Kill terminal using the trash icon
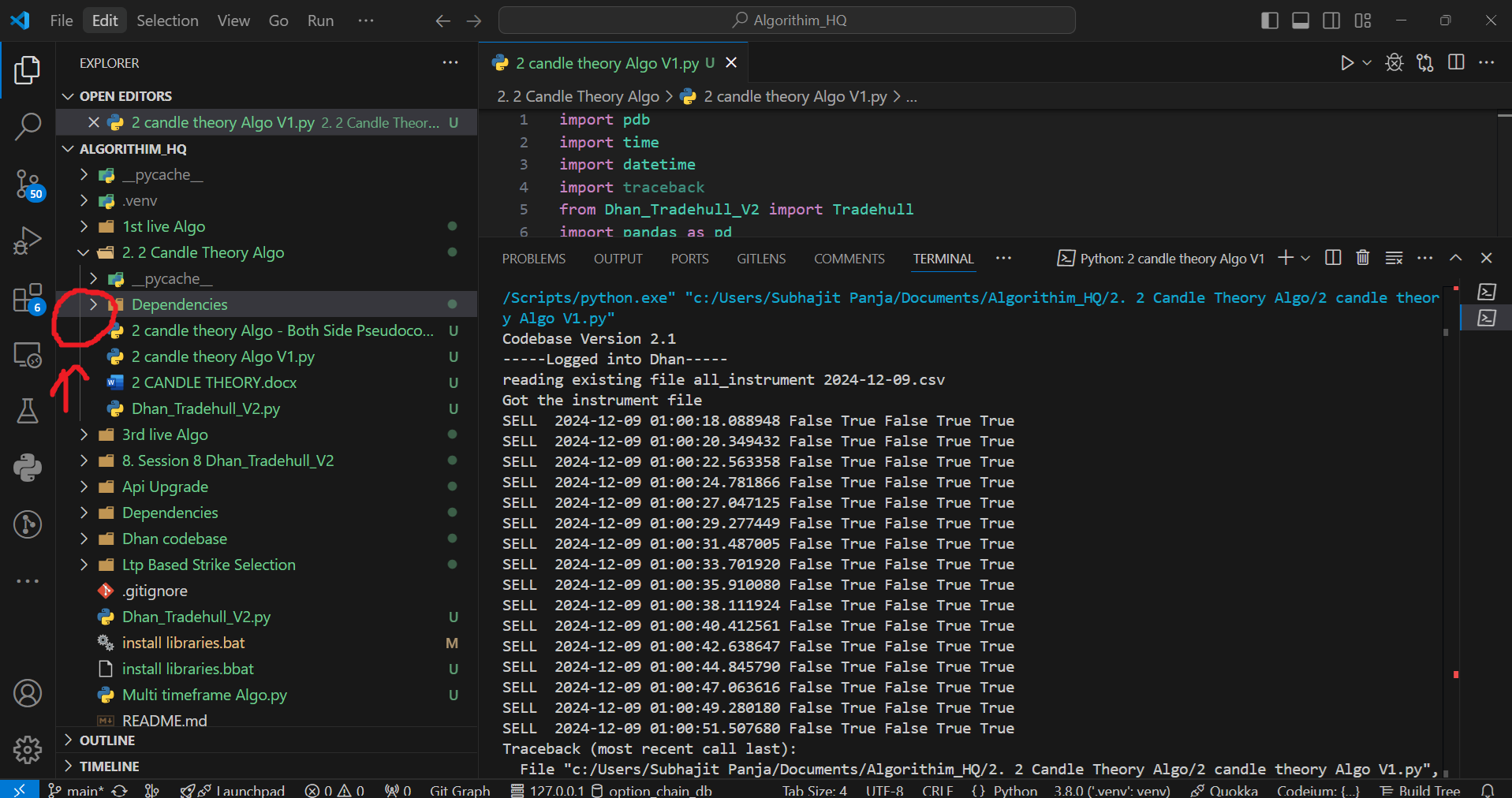Screen dimensions: 1512x798 pyautogui.click(x=1362, y=258)
